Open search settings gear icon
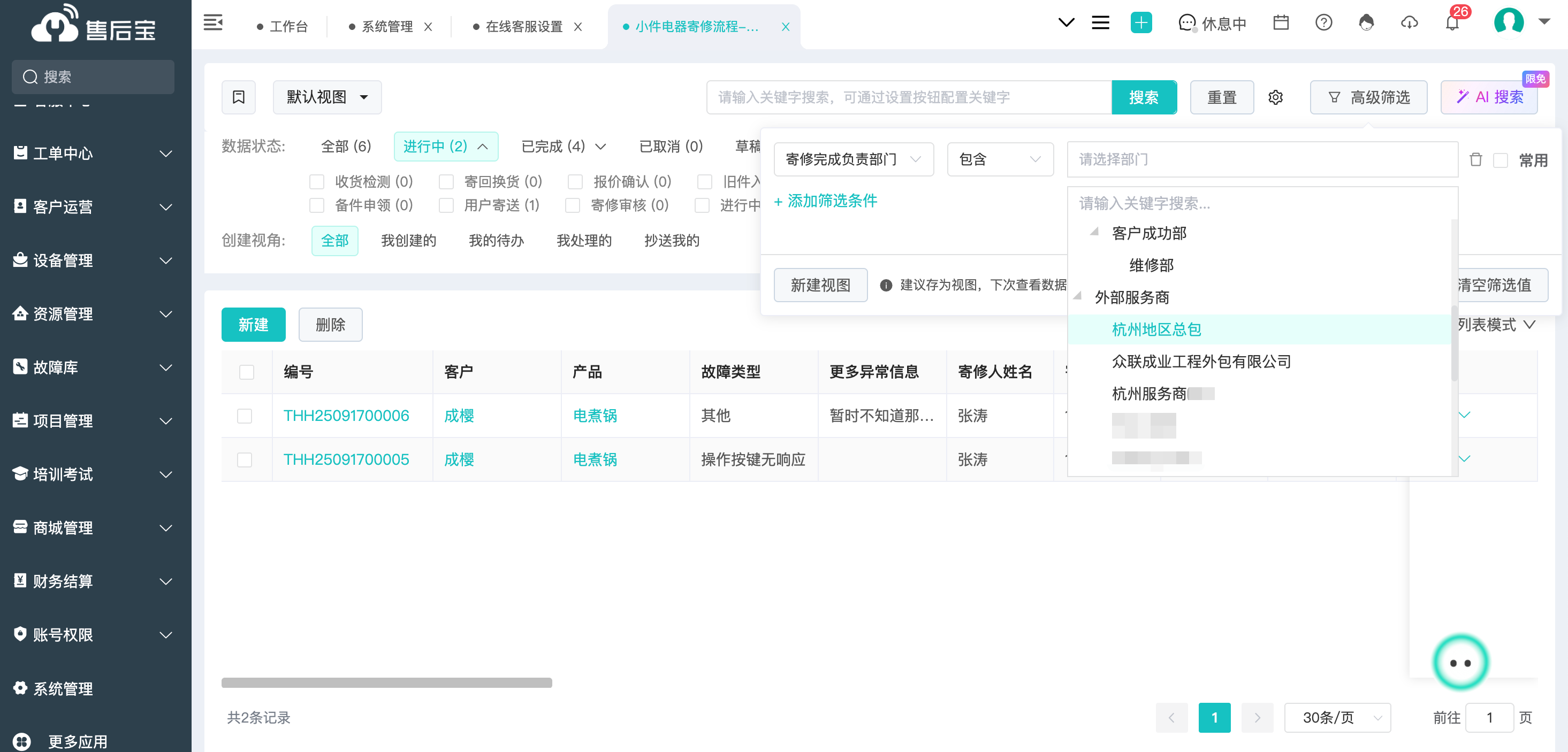The width and height of the screenshot is (1568, 752). tap(1275, 97)
